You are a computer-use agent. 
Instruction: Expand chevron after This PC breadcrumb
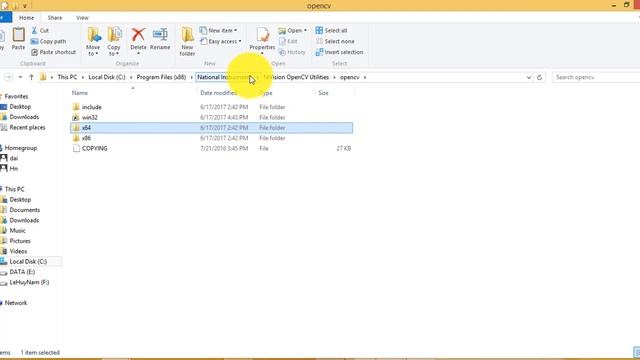(x=83, y=77)
